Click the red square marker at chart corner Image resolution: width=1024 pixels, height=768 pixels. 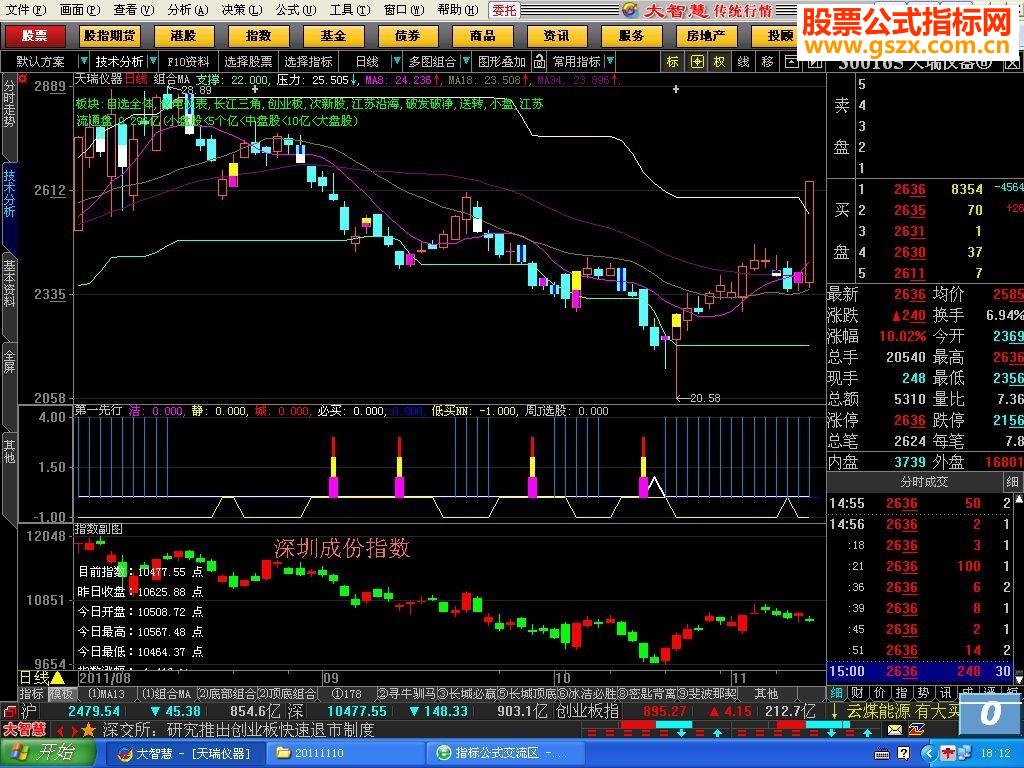click(23, 79)
